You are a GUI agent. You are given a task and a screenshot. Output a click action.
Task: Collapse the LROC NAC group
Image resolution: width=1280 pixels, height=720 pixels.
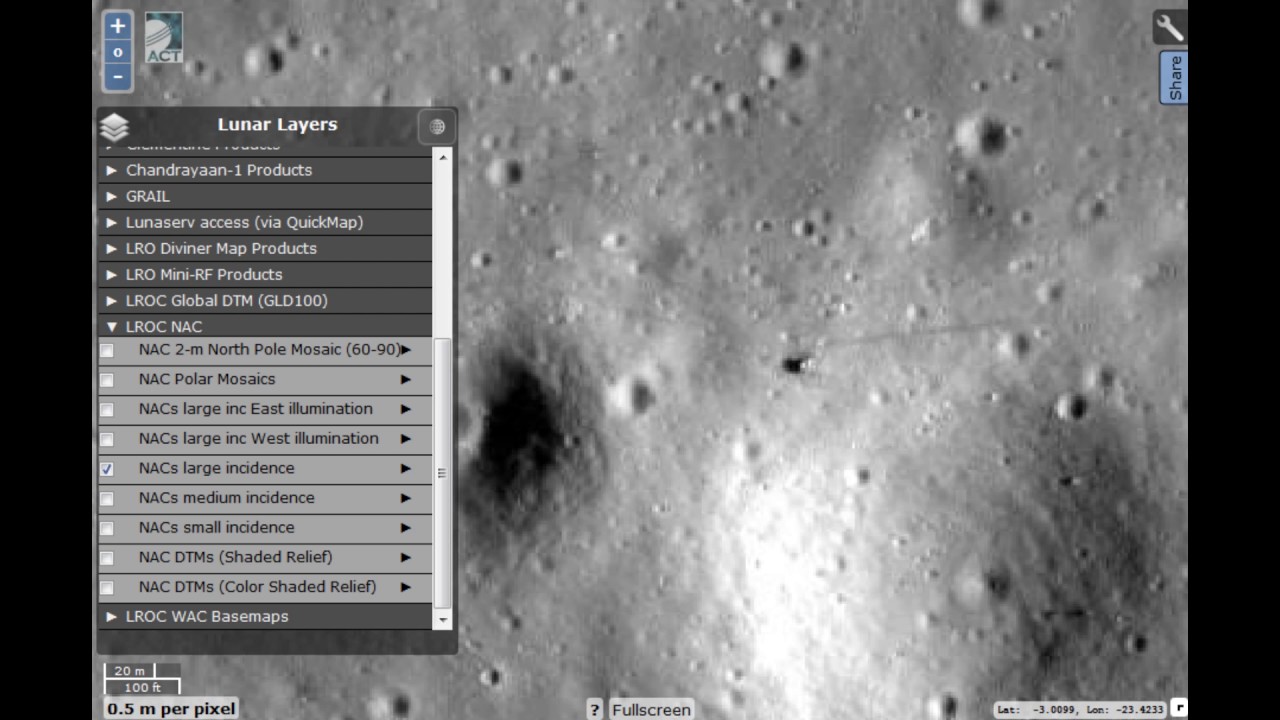click(112, 327)
